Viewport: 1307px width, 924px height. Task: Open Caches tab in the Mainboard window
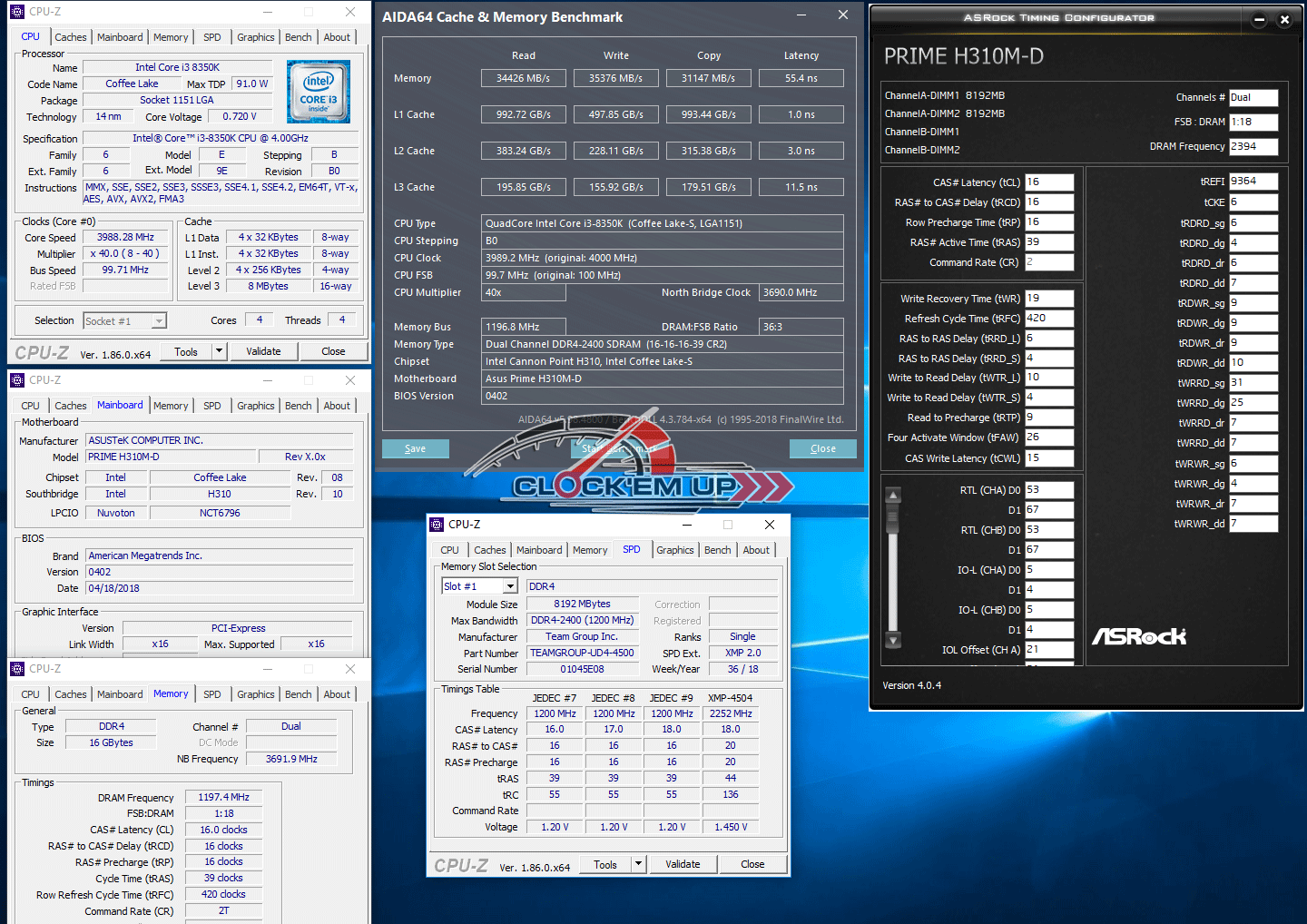70,406
